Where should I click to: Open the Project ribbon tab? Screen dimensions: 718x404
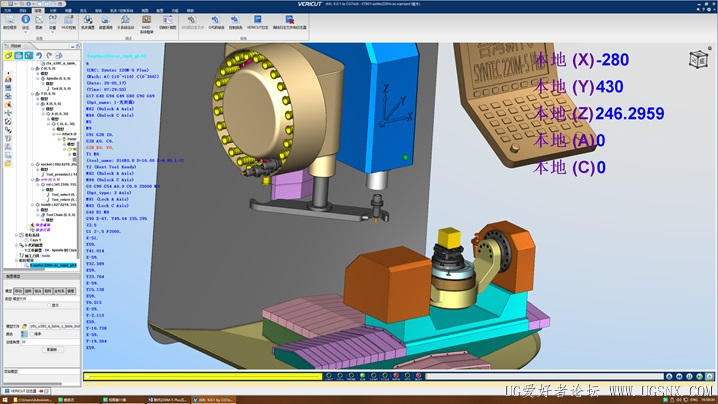(22, 10)
